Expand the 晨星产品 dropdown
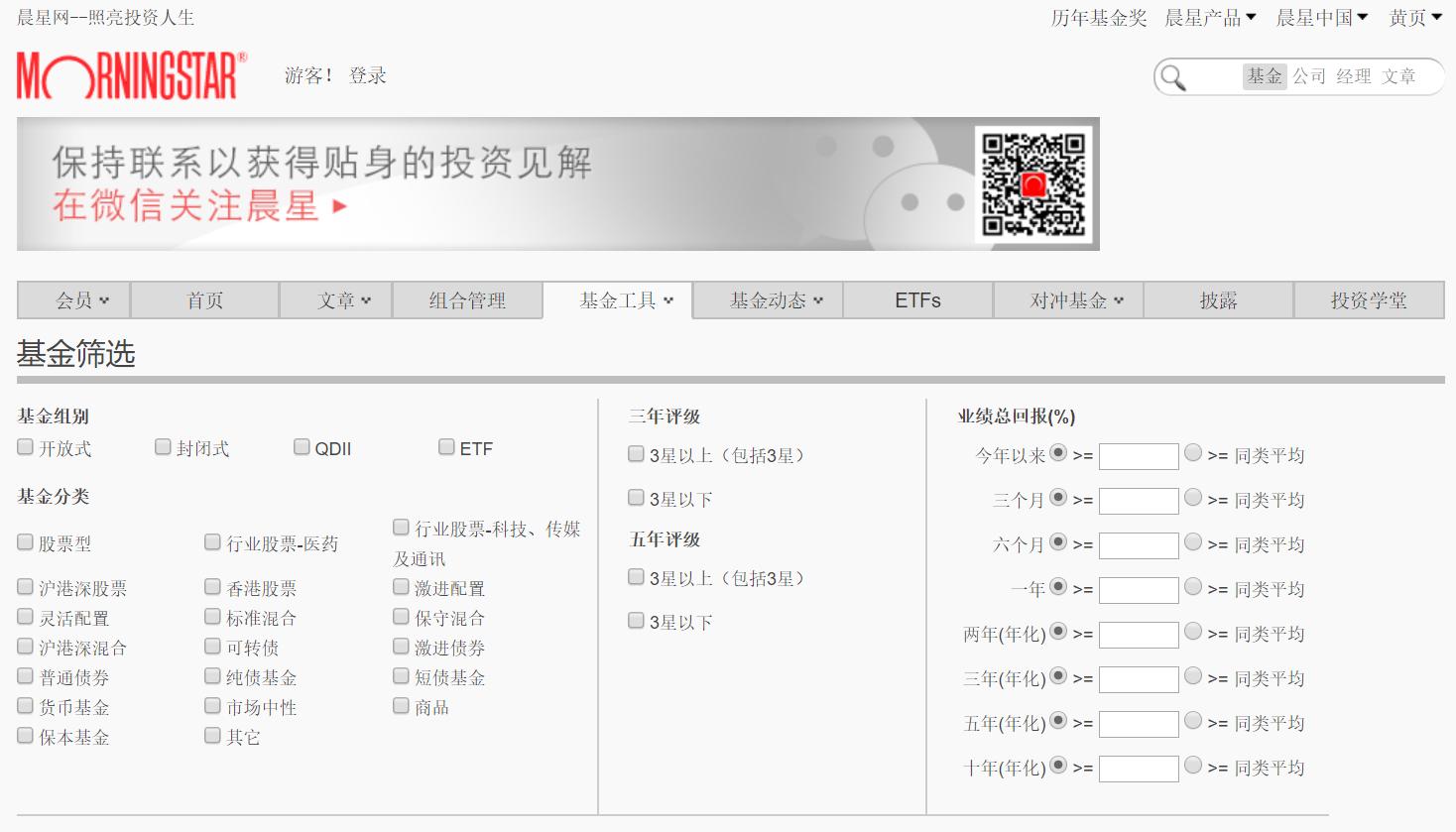Screen dimensions: 1456x832 click(1203, 17)
